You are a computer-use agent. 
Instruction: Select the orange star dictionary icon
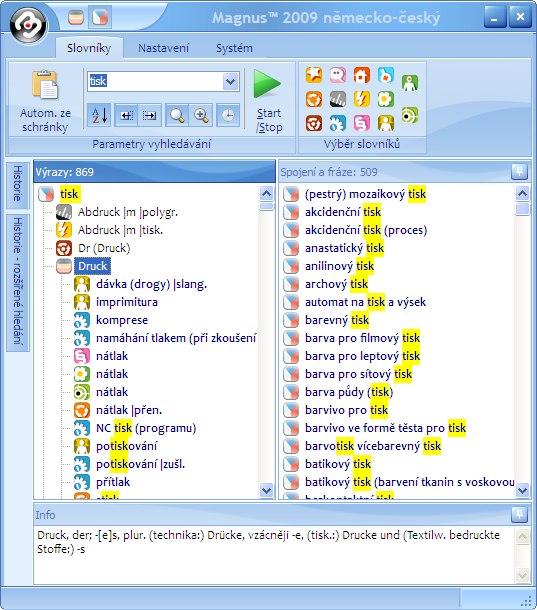314,75
